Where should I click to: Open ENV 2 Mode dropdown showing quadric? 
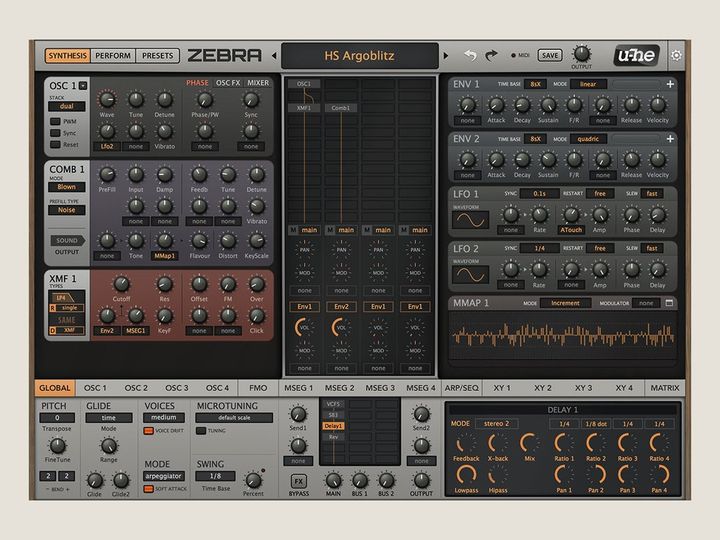coord(588,139)
